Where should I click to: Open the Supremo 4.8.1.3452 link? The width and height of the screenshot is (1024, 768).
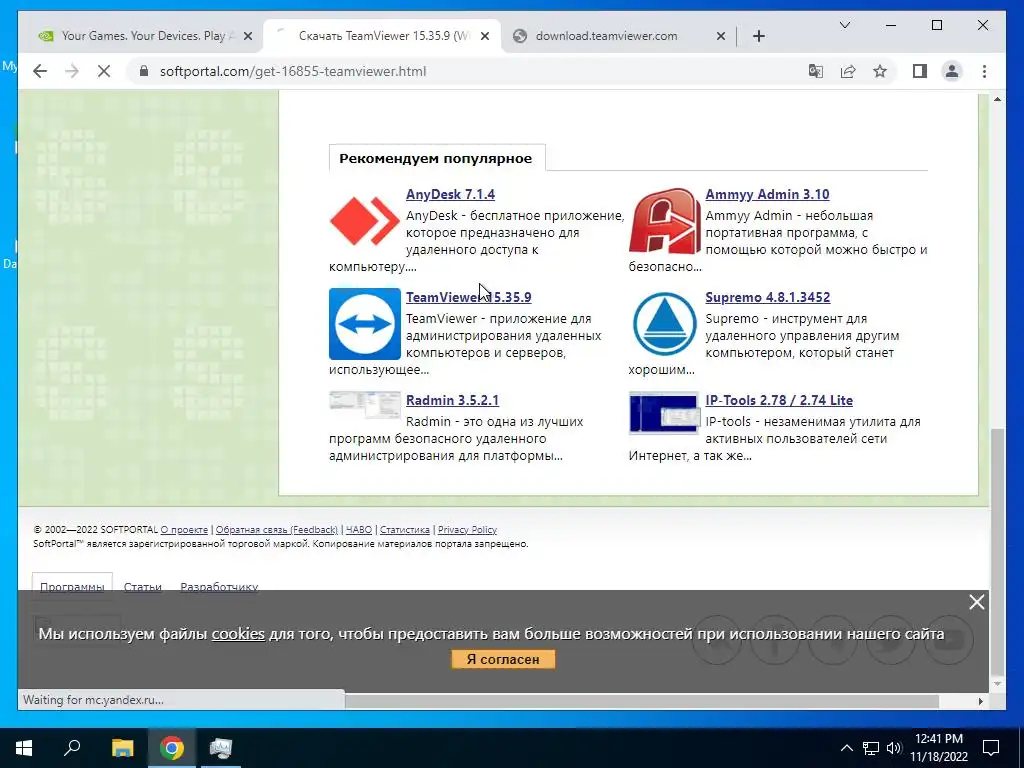(x=767, y=297)
